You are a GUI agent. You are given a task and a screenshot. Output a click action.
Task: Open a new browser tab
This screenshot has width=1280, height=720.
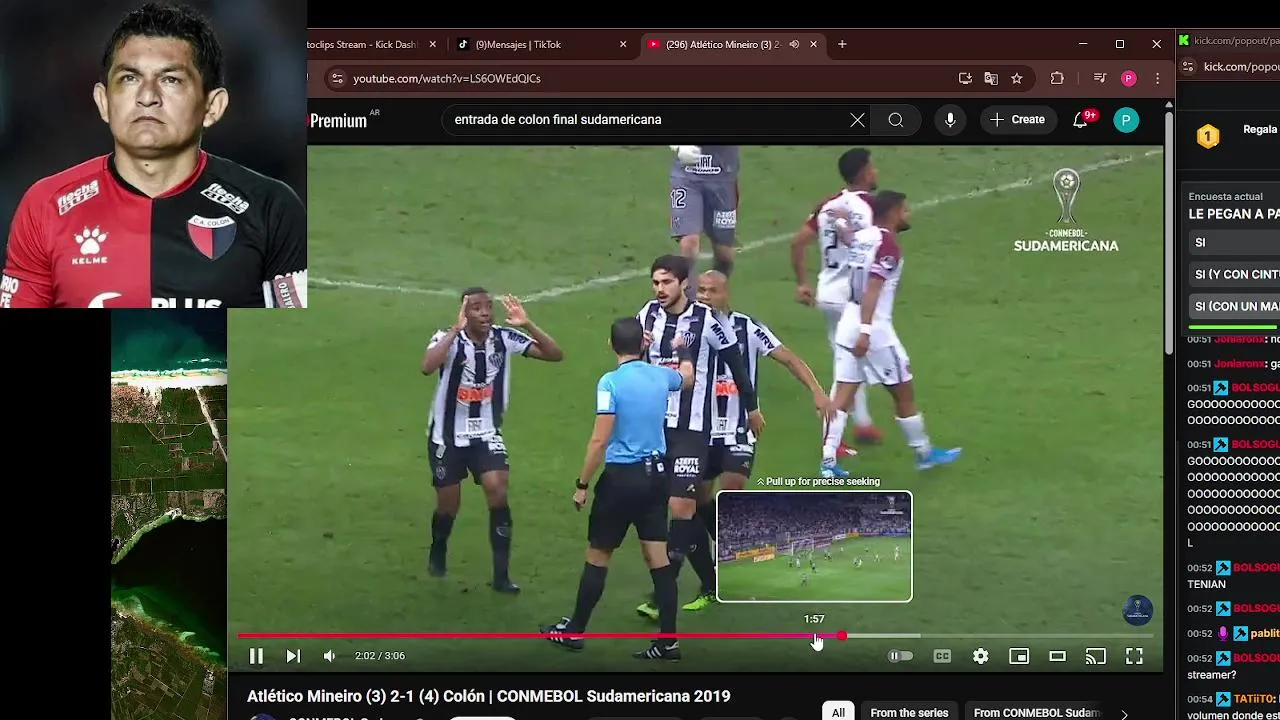842,44
